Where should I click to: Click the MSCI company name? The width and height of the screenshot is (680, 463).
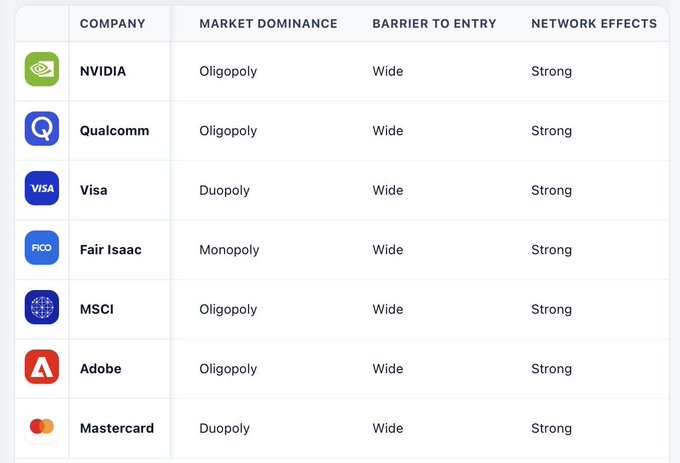coord(97,309)
